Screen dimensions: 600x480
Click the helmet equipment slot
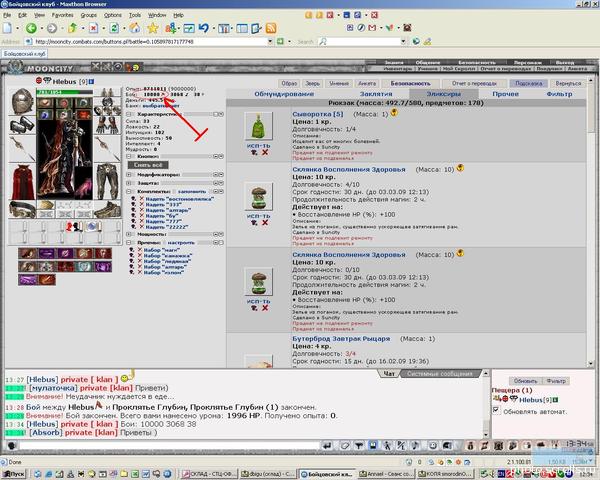(x=22, y=101)
